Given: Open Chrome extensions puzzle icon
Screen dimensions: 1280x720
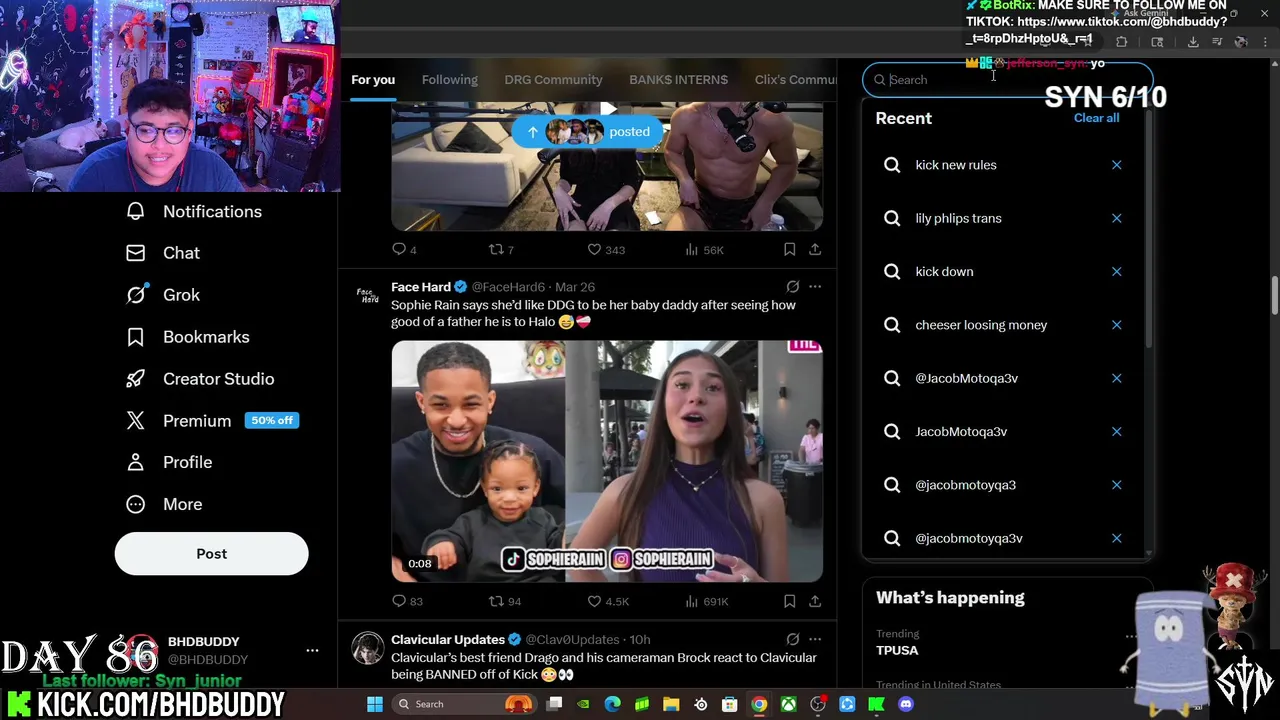Looking at the screenshot, I should pyautogui.click(x=1121, y=42).
